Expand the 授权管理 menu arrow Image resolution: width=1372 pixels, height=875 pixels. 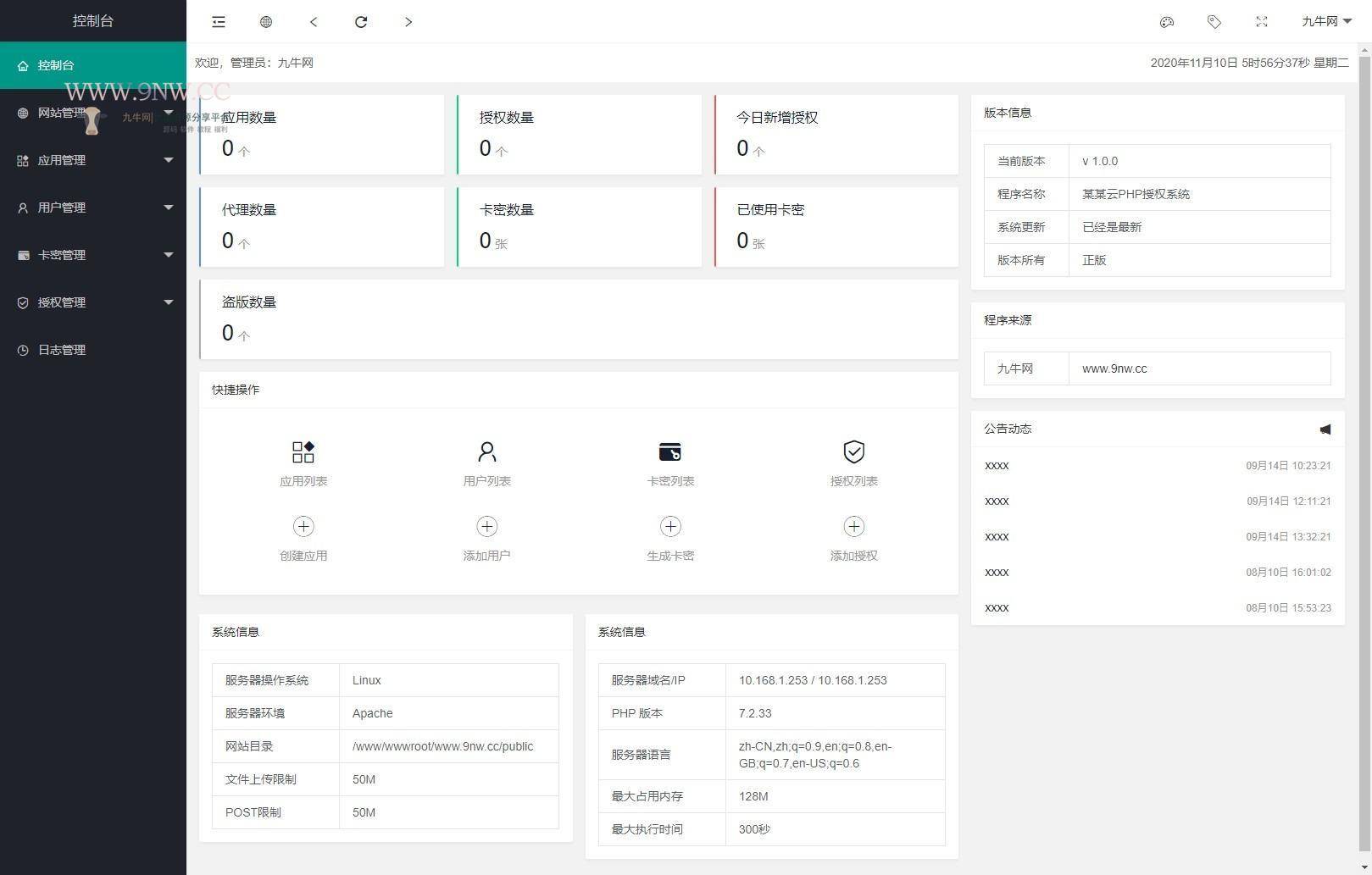coord(168,302)
